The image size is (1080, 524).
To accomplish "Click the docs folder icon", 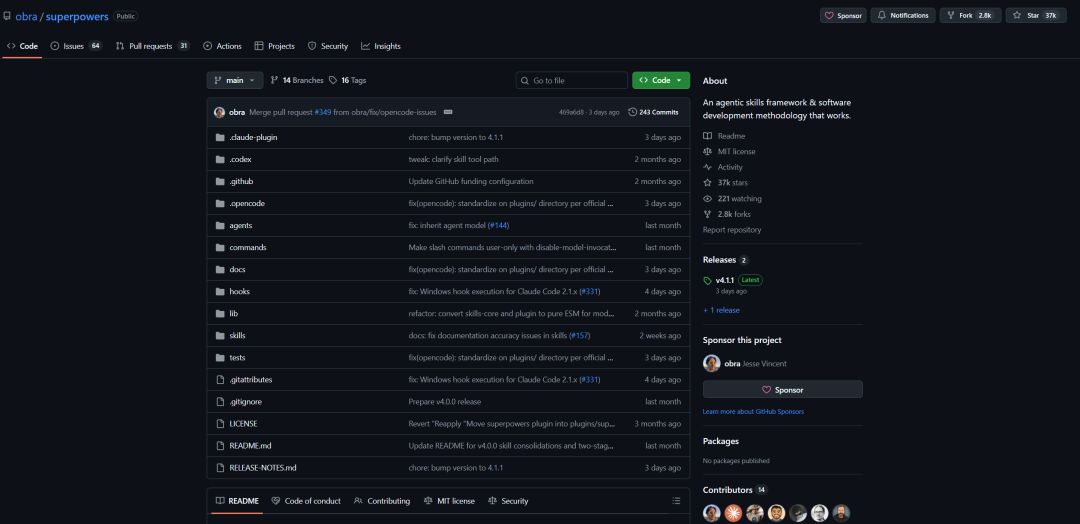I will click(x=220, y=269).
